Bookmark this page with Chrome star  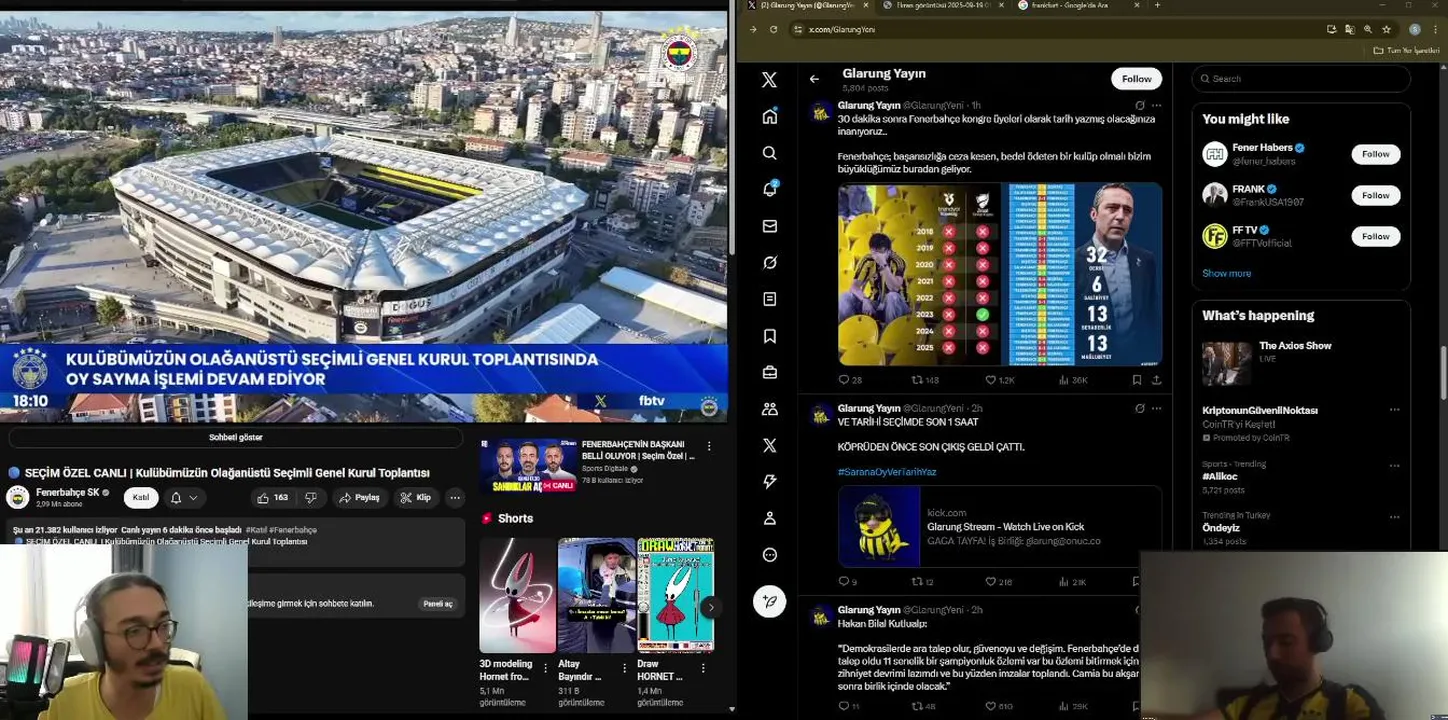point(1386,29)
